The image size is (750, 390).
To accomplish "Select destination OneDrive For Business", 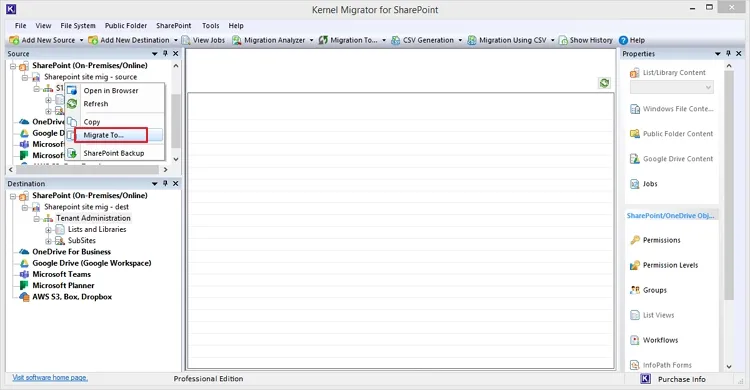I will pyautogui.click(x=71, y=252).
